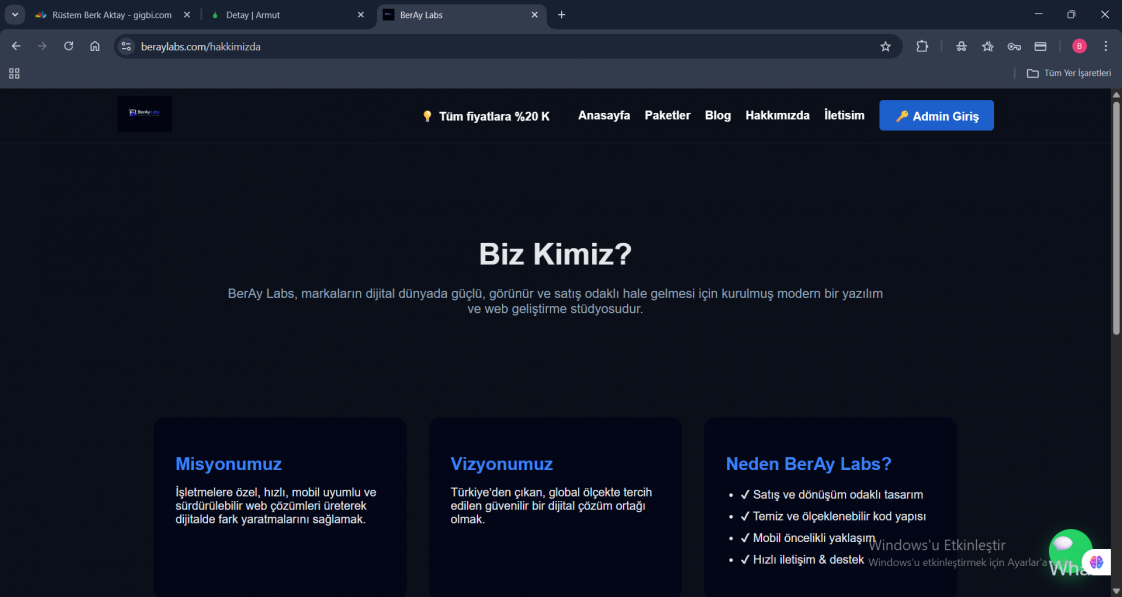This screenshot has width=1122, height=597.
Task: Open the tab search chevron
Action: coord(14,14)
